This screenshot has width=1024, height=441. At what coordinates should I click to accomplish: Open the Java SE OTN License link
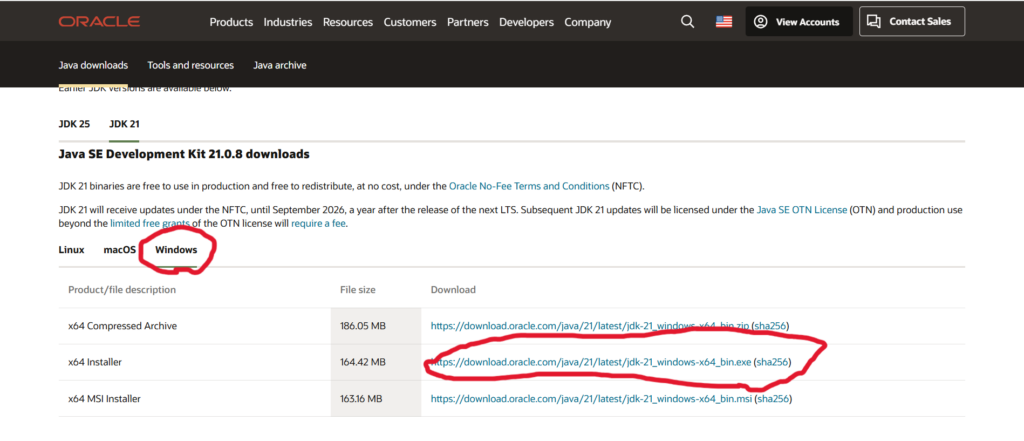click(x=801, y=209)
